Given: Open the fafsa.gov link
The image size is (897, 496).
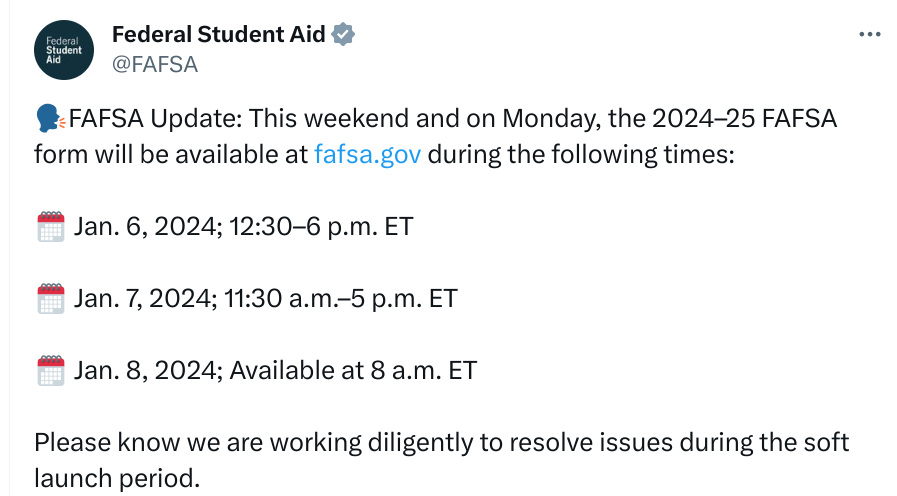Looking at the screenshot, I should pos(368,154).
